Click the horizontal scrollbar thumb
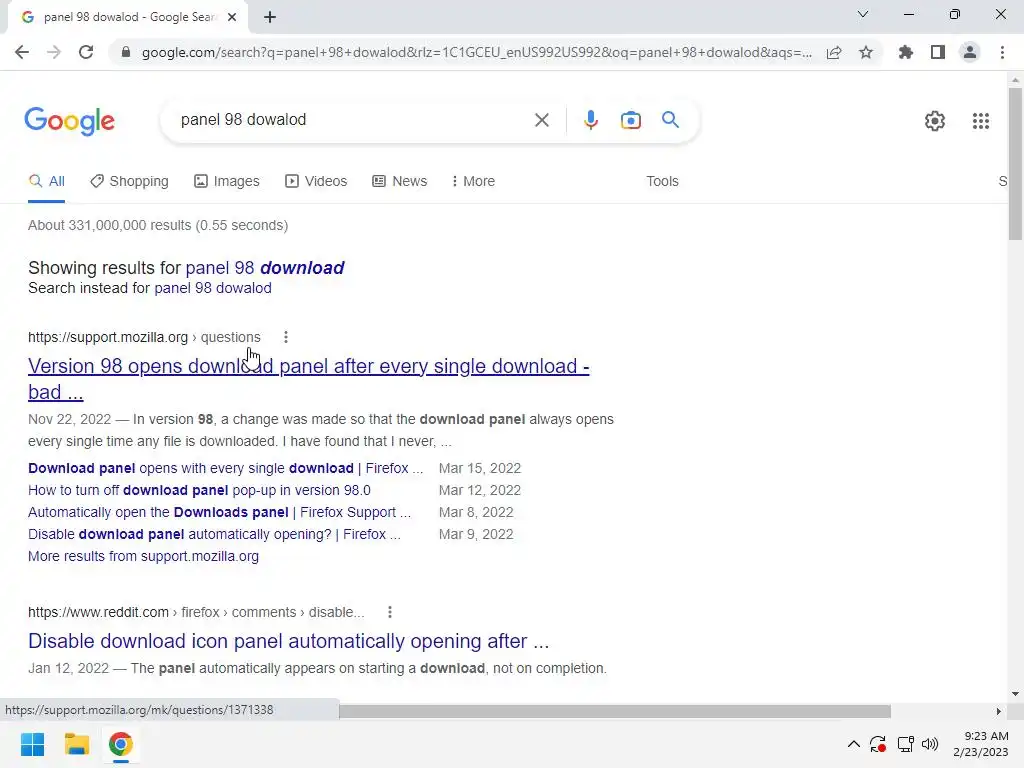Image resolution: width=1024 pixels, height=768 pixels. [615, 711]
